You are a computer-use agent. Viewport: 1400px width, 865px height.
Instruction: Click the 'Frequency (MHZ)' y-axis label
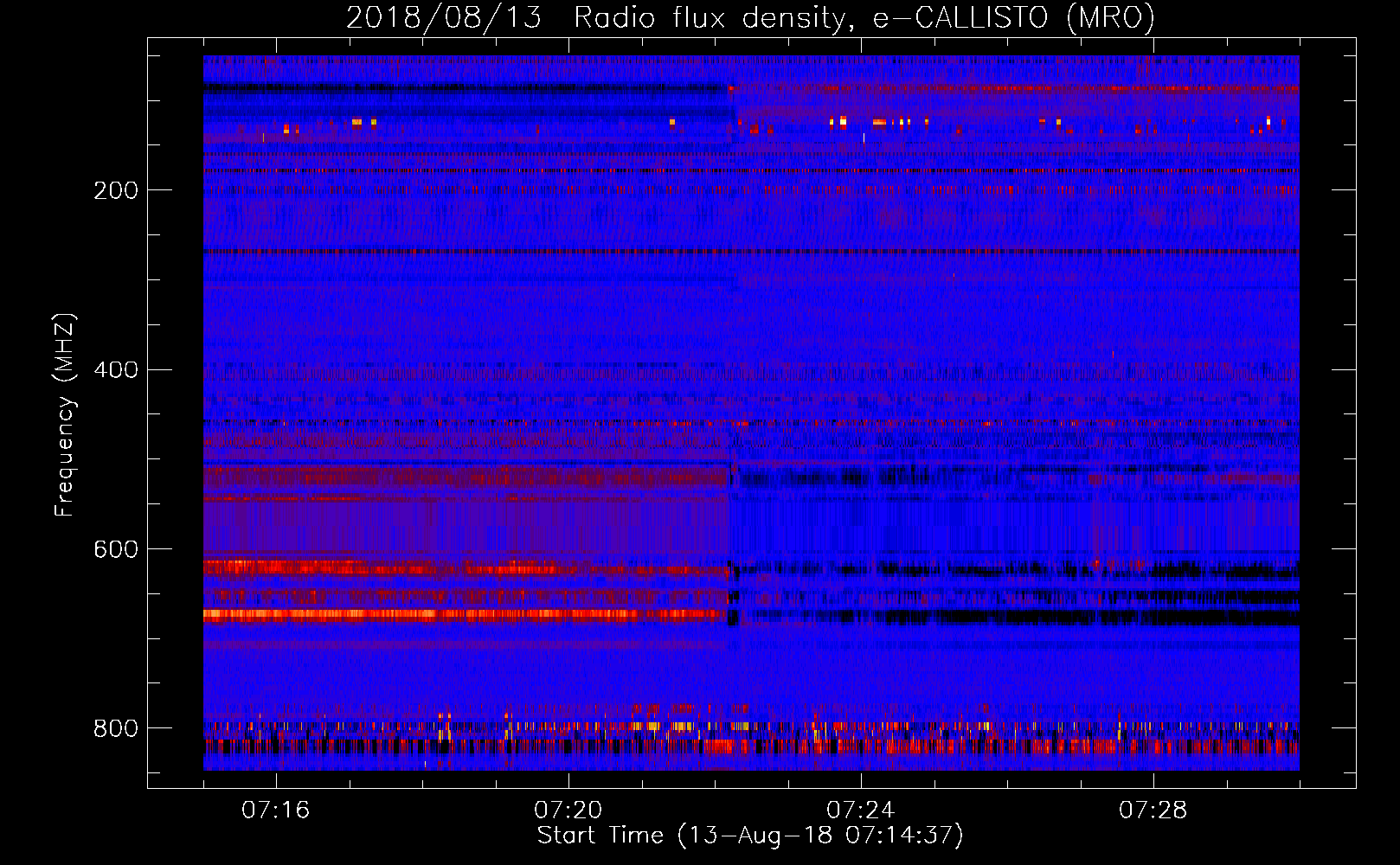[x=65, y=415]
